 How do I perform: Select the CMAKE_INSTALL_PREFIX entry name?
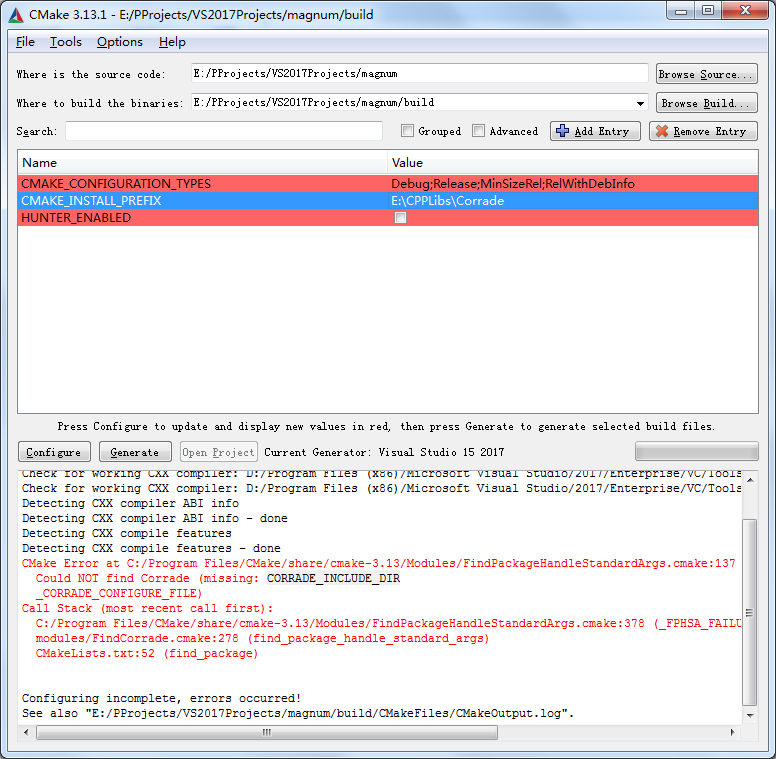91,200
